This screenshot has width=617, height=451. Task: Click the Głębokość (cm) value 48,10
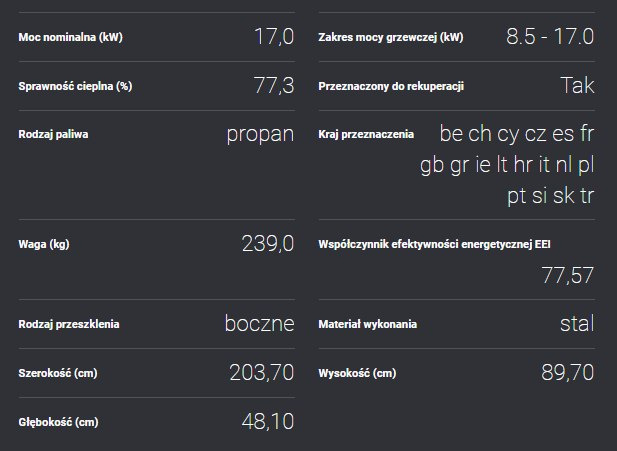(267, 422)
